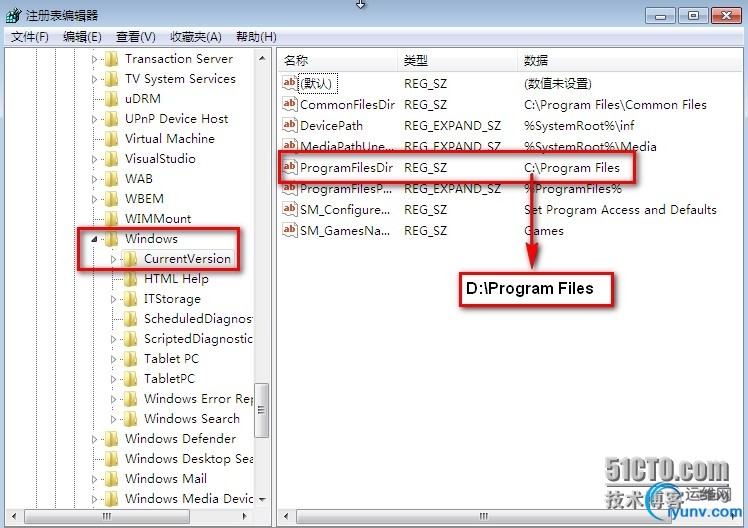Collapse the Windows key
The height and width of the screenshot is (528, 748).
[x=94, y=239]
